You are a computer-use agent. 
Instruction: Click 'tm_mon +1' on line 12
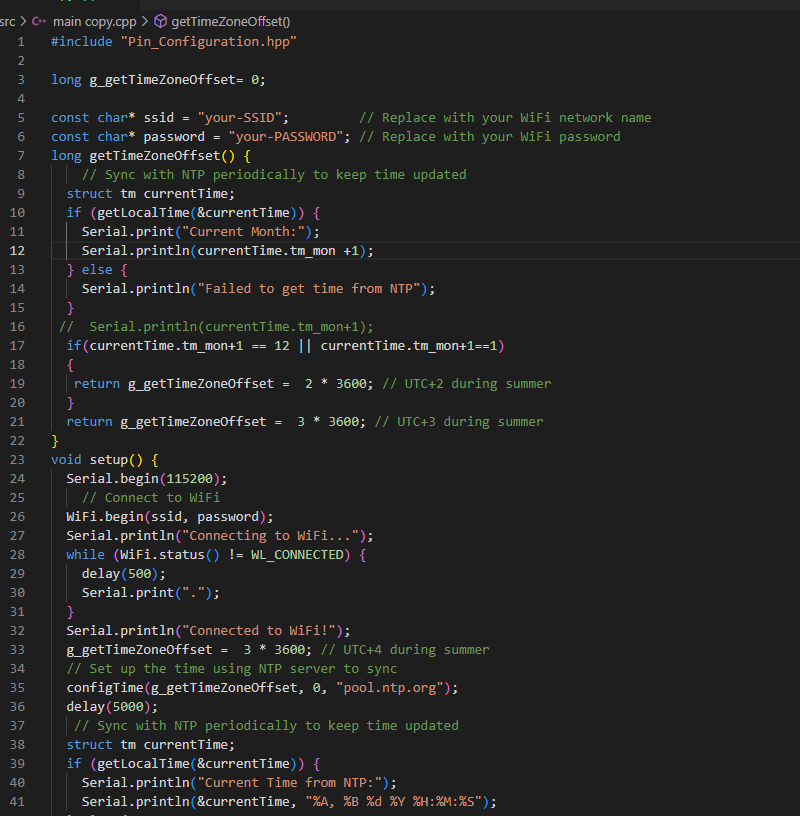tap(324, 251)
